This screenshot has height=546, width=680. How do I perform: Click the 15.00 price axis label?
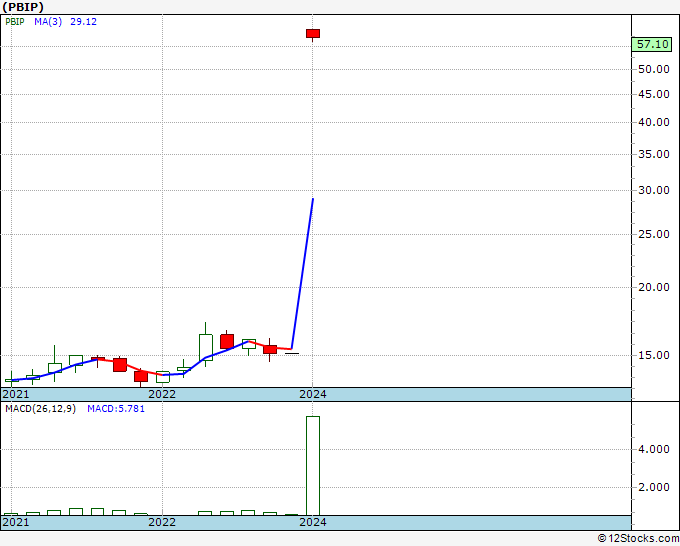click(x=654, y=355)
